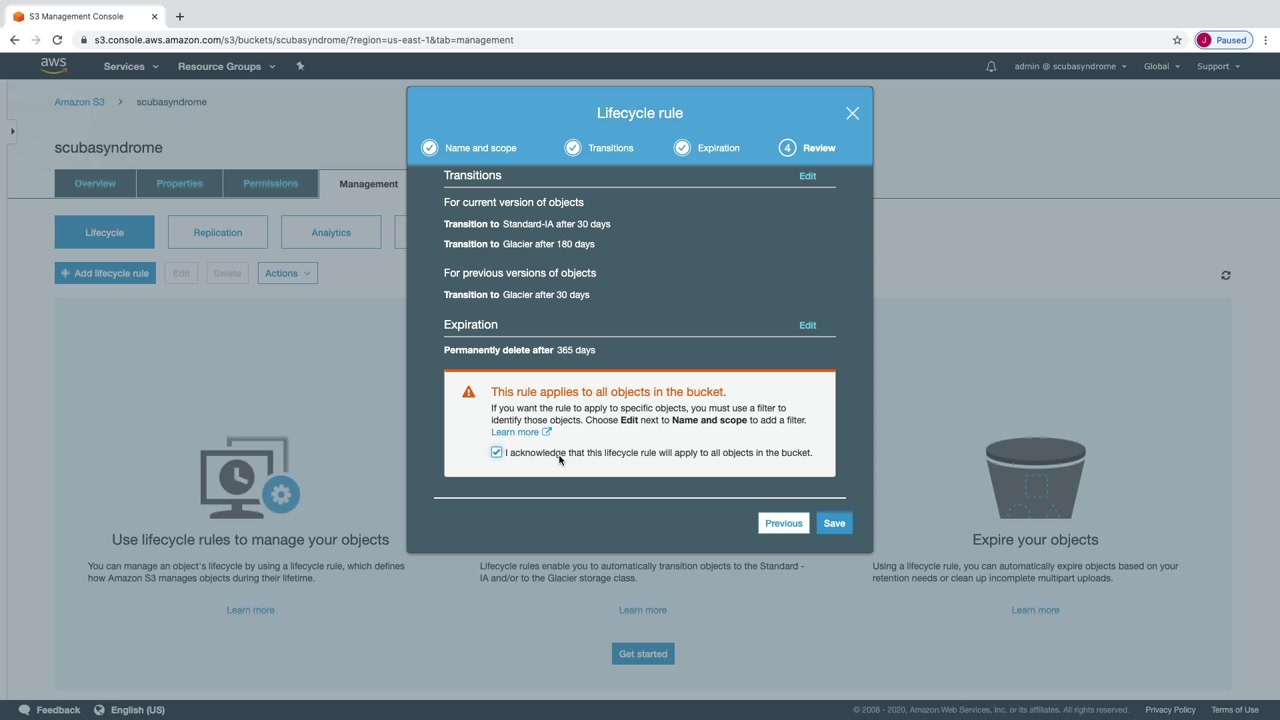Switch to the Permissions tab
Screen dimensions: 1280x720
pyautogui.click(x=270, y=184)
